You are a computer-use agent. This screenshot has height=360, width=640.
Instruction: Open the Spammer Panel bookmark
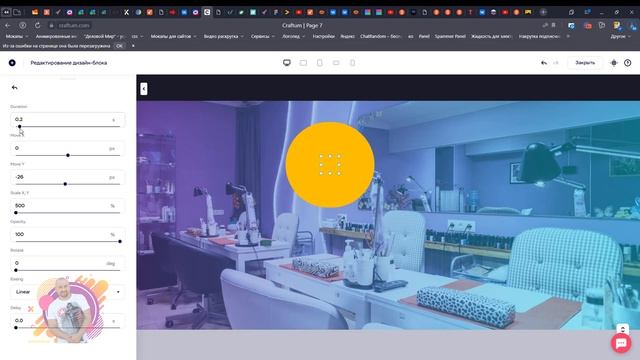coord(450,36)
